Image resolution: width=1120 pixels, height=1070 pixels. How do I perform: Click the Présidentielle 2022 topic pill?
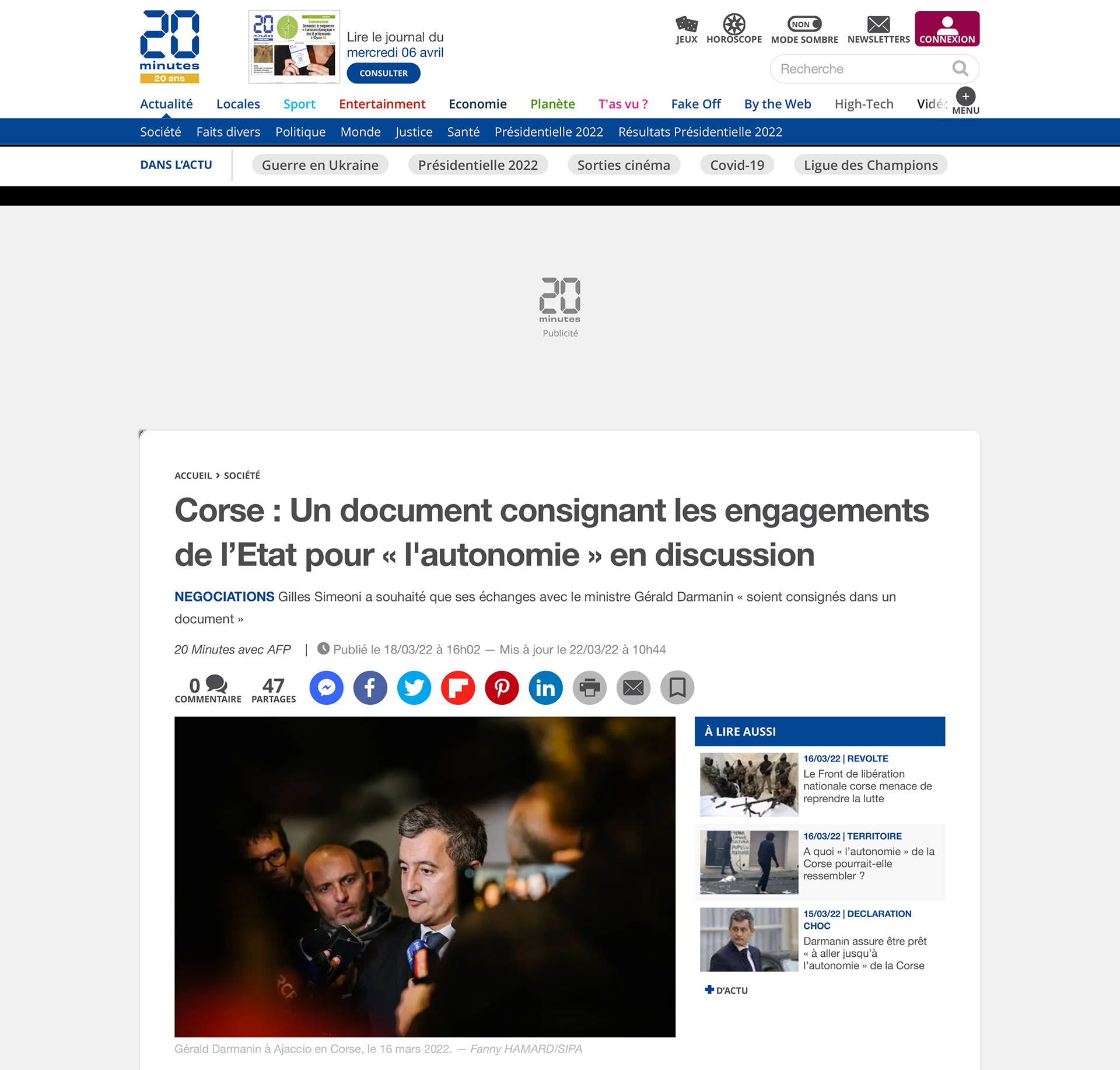478,165
